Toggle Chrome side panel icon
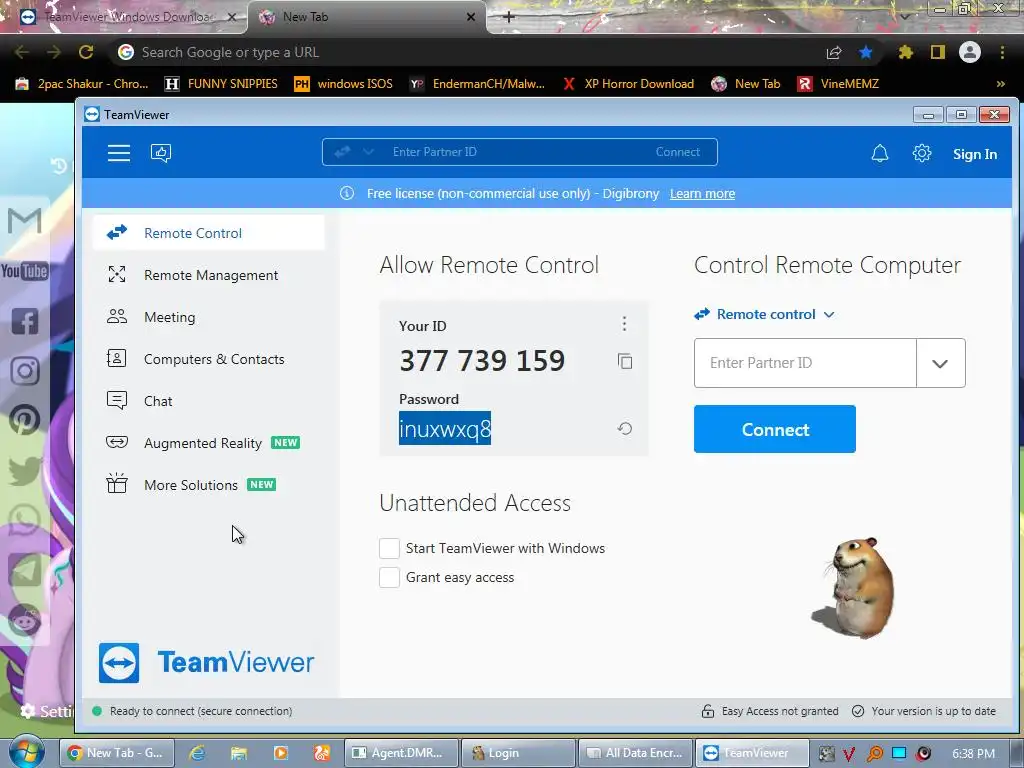This screenshot has height=768, width=1024. click(938, 52)
